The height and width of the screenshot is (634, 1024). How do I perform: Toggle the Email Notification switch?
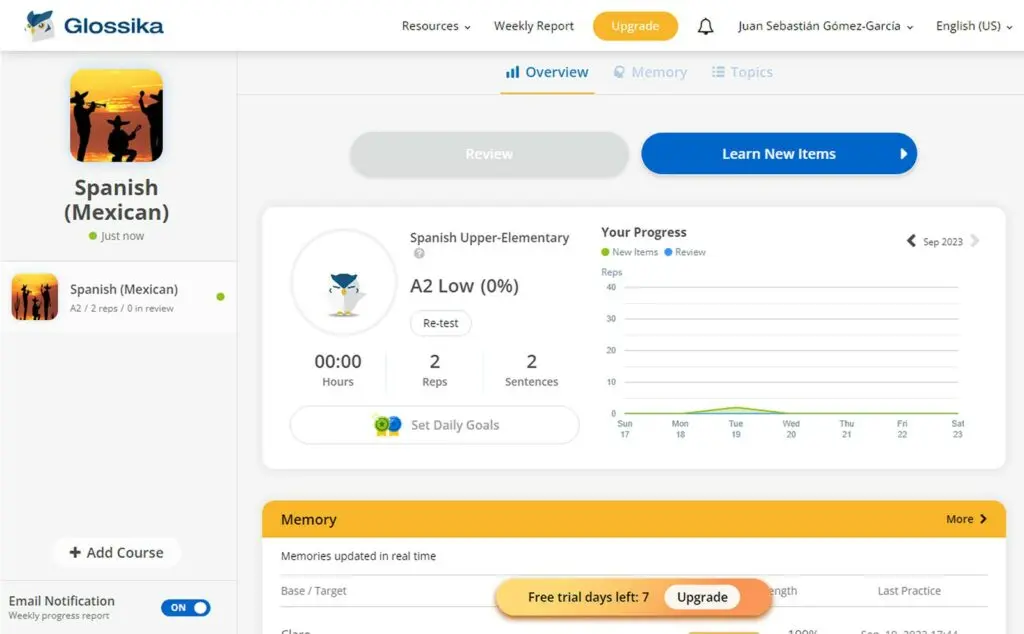(x=185, y=607)
